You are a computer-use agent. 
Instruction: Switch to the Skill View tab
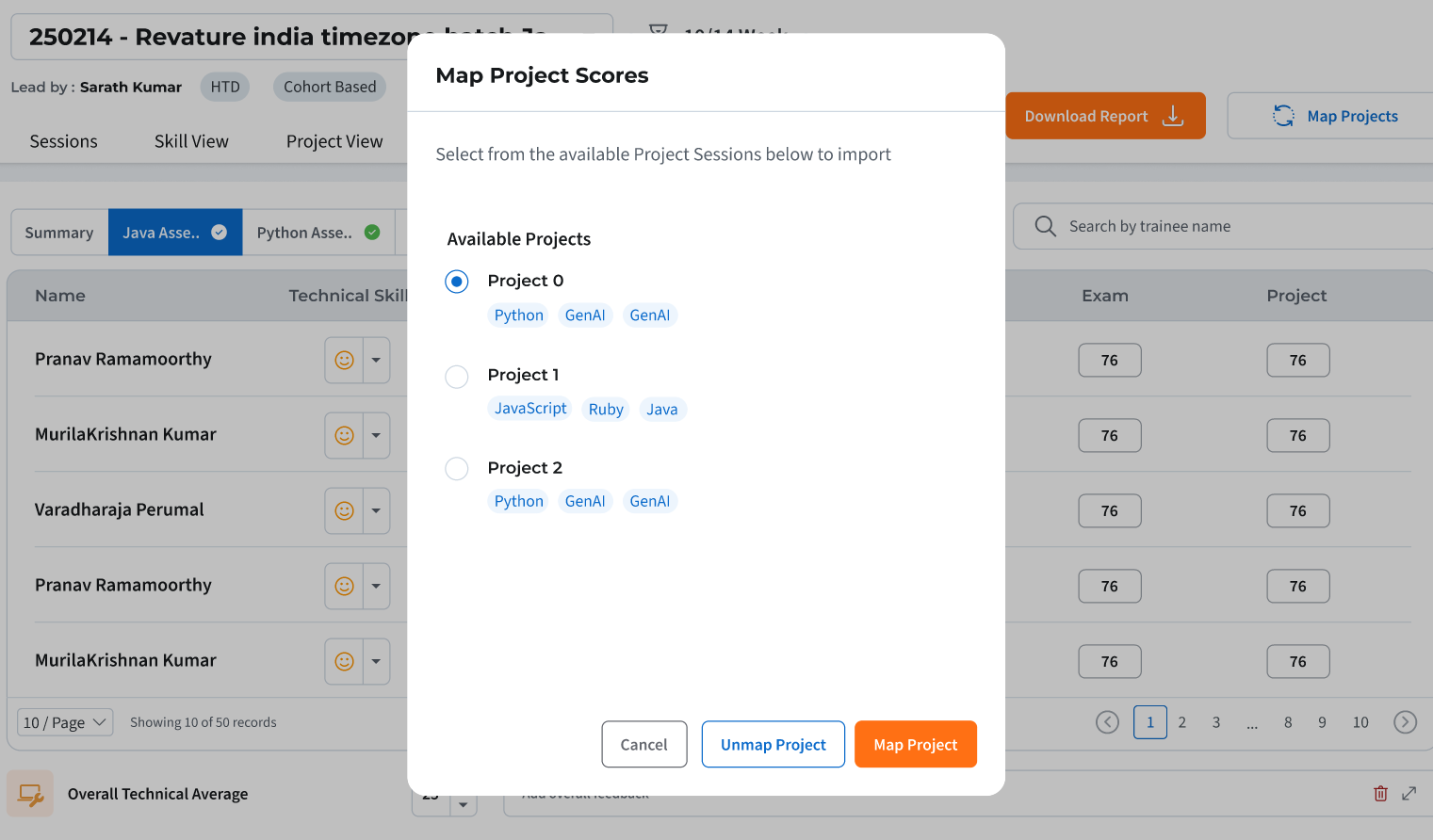[x=191, y=141]
